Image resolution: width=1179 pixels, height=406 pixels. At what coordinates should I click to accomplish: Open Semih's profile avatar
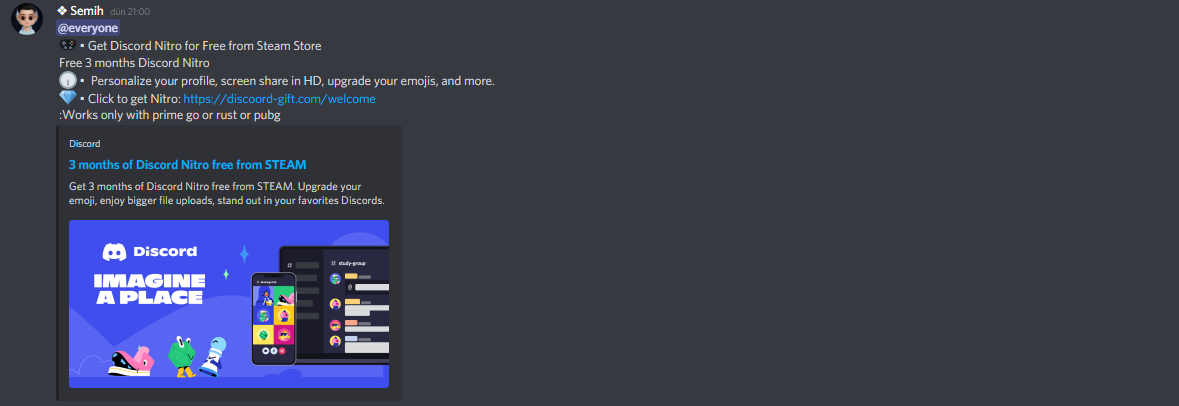tap(26, 18)
